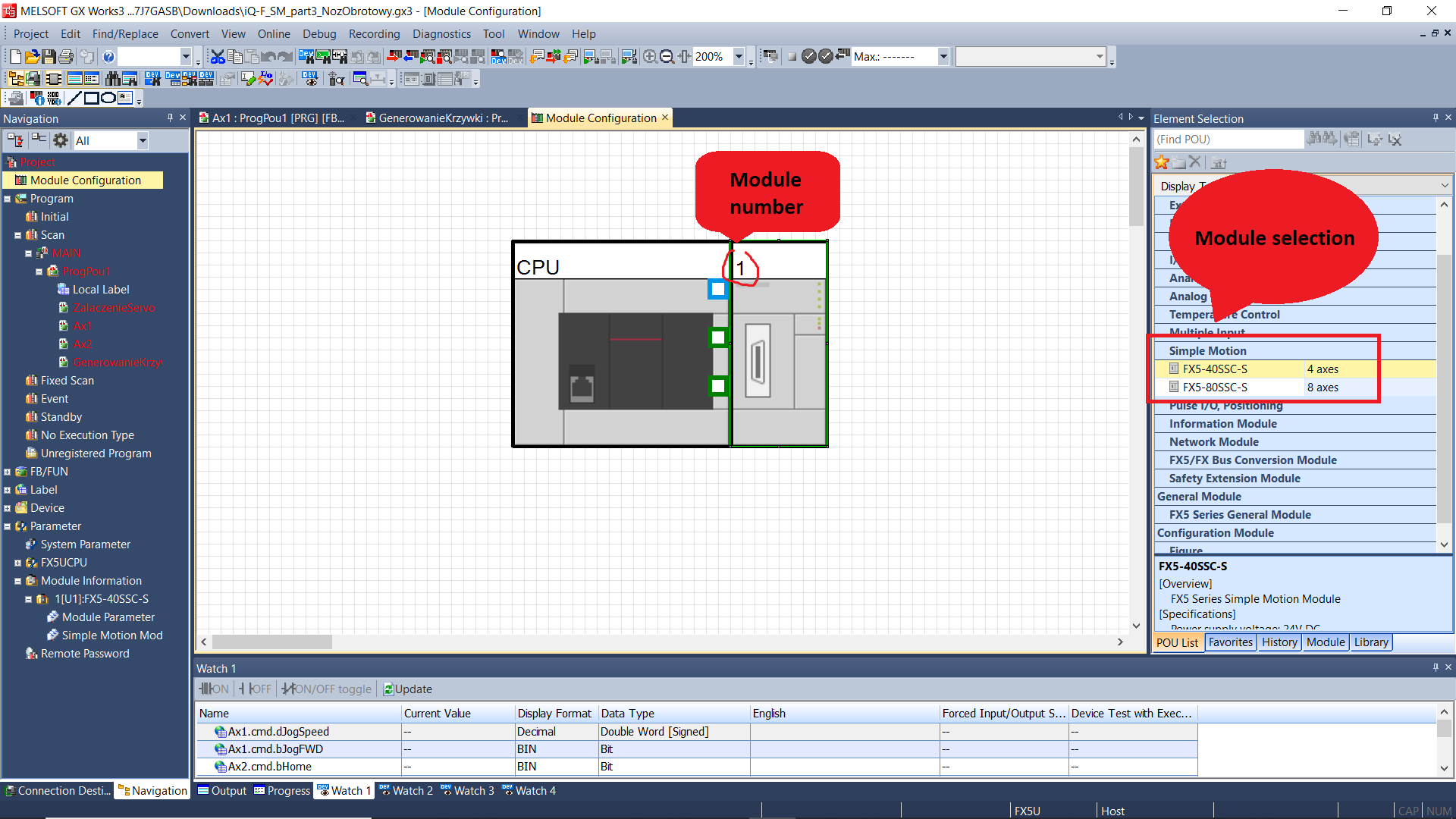Click the CPU unit image on the canvas
The width and height of the screenshot is (1456, 819).
point(622,362)
